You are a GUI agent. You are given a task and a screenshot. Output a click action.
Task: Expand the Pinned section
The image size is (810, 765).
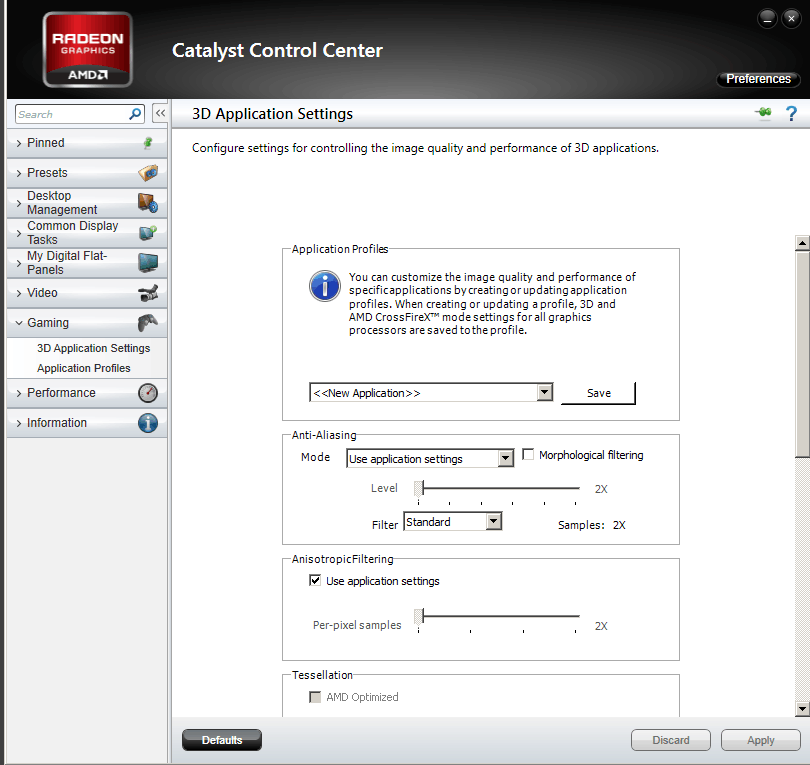point(87,143)
